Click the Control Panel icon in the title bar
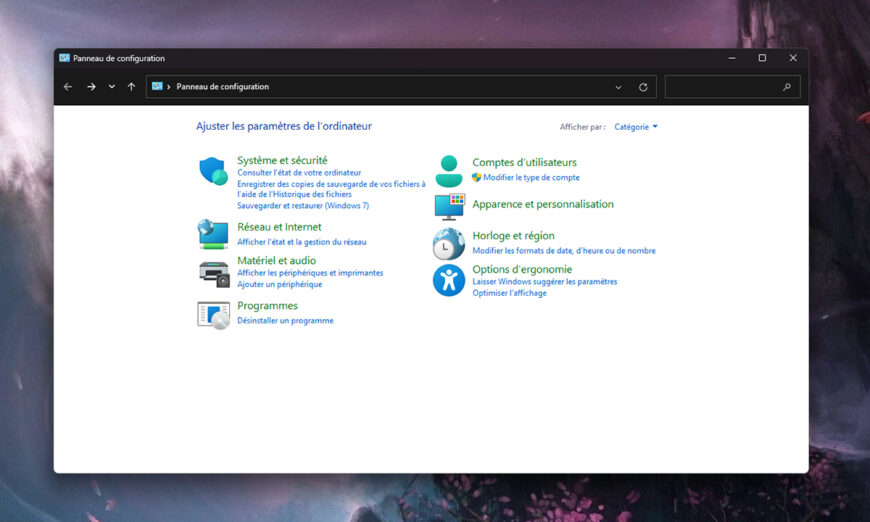 click(64, 58)
